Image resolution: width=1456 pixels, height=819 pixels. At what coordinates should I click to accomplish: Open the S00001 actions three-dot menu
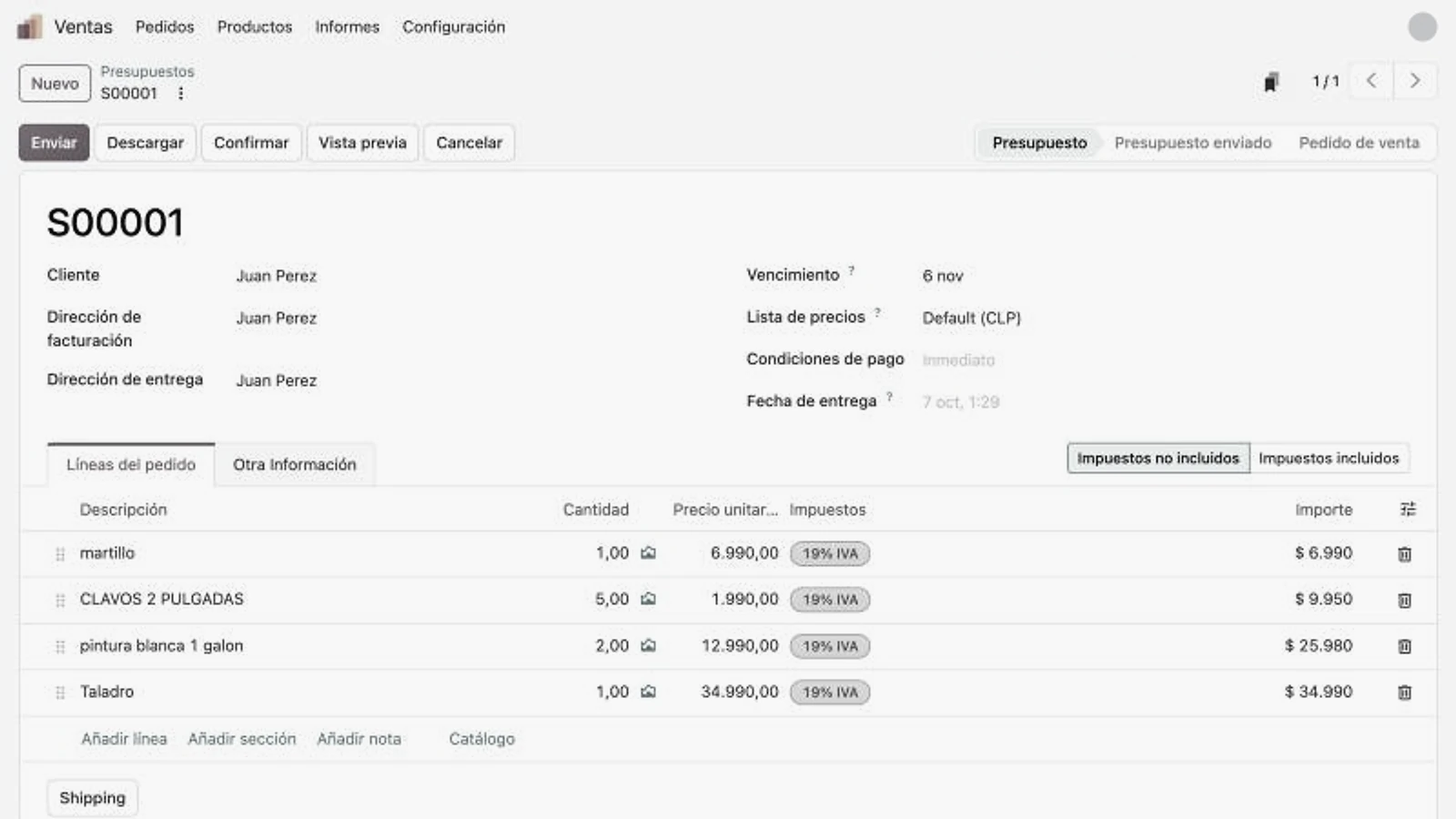pos(180,94)
